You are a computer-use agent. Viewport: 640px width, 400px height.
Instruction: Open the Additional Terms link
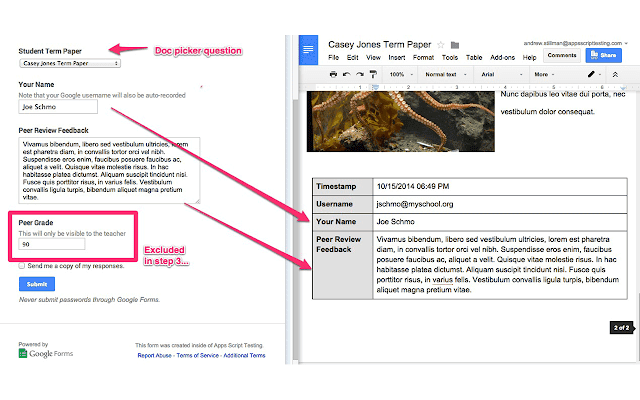tap(244, 356)
